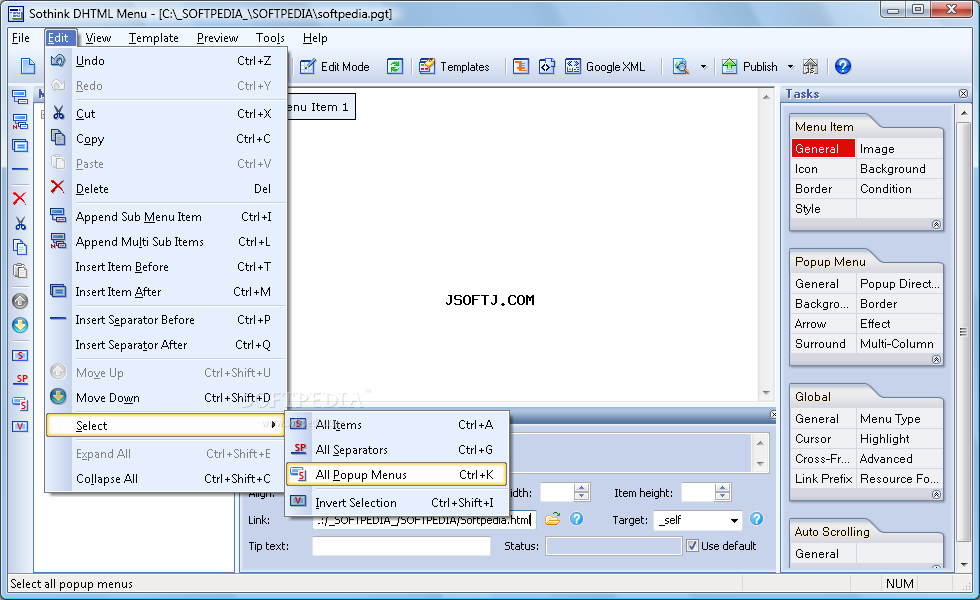
Task: Collapse the Menu Item task group
Action: [936, 224]
